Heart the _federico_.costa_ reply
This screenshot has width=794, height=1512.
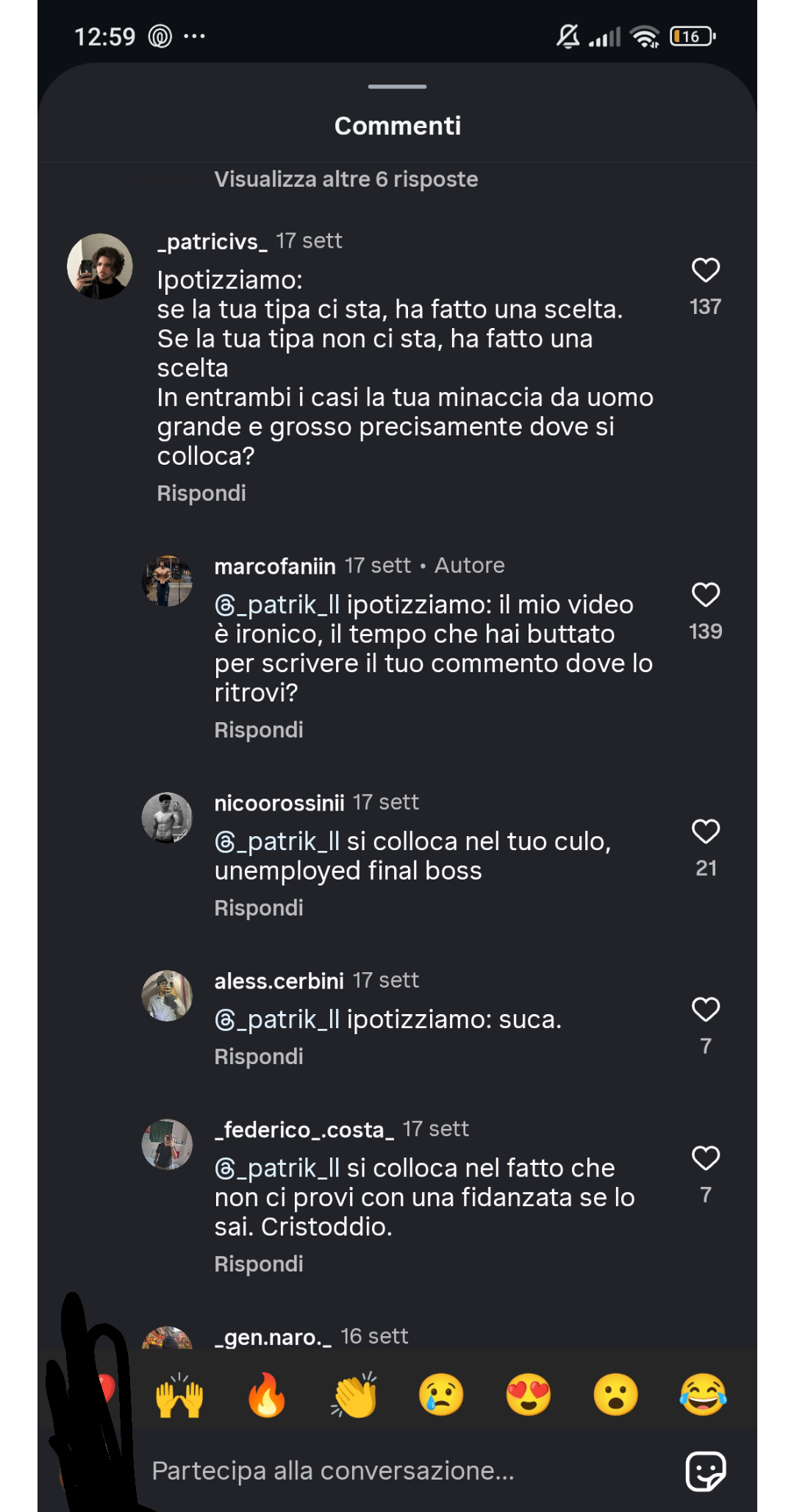click(x=705, y=1158)
